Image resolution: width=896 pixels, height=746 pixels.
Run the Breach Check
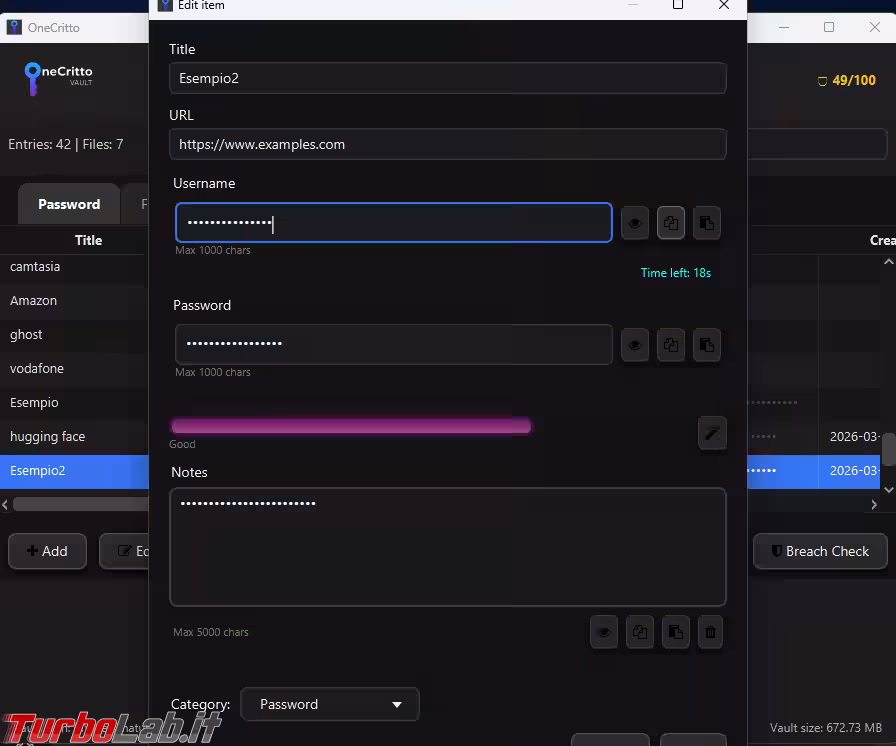click(818, 551)
